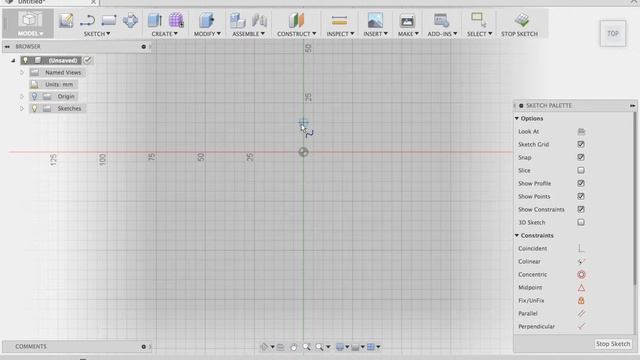Image resolution: width=640 pixels, height=360 pixels.
Task: Toggle Origin folder visibility lightbulb
Action: (34, 96)
